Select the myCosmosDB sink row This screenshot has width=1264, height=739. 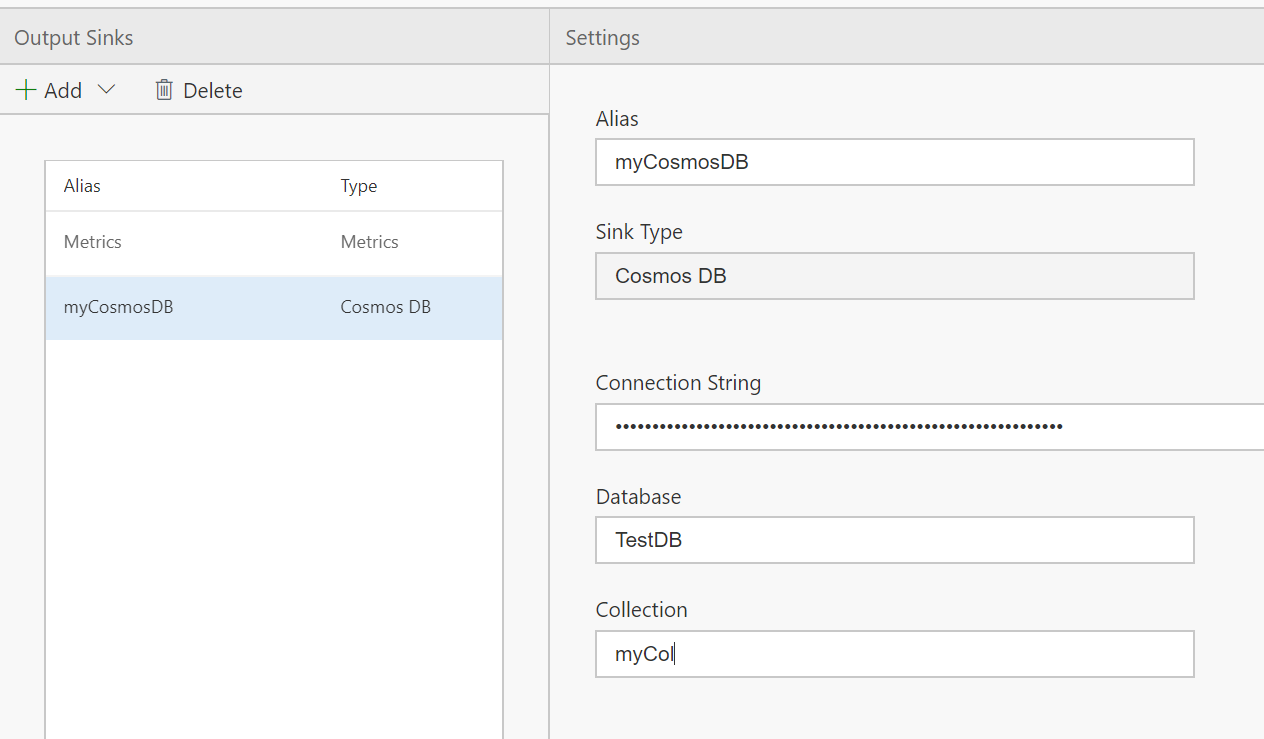(118, 307)
